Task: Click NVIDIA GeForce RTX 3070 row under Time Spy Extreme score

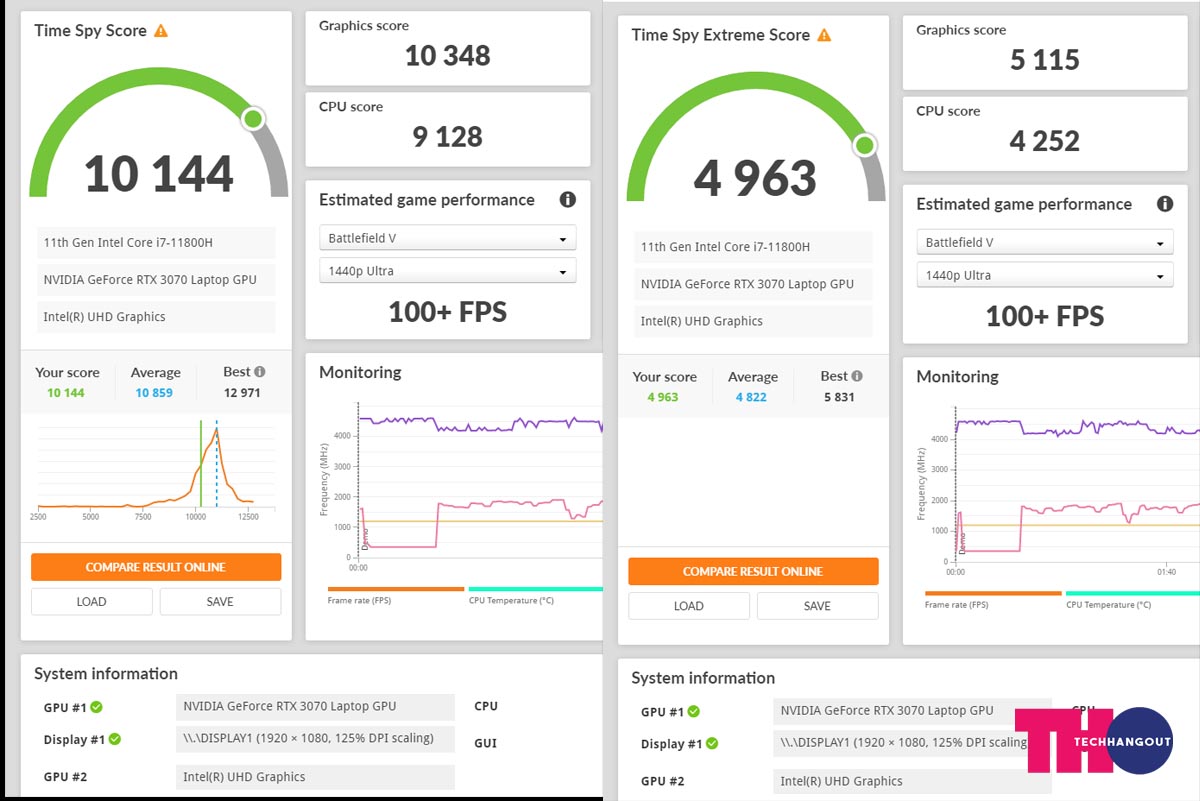Action: (753, 284)
